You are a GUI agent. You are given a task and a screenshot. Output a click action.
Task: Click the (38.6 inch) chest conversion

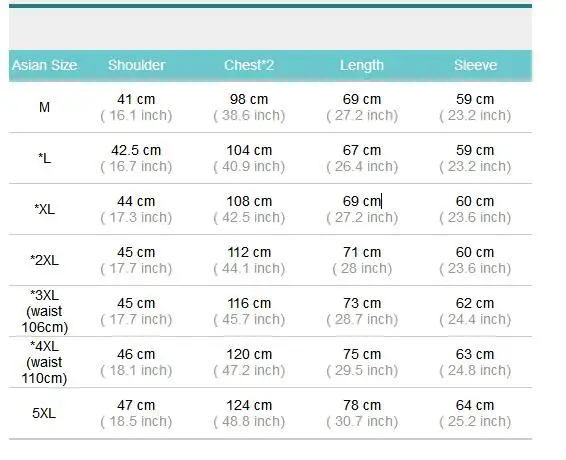tap(249, 116)
